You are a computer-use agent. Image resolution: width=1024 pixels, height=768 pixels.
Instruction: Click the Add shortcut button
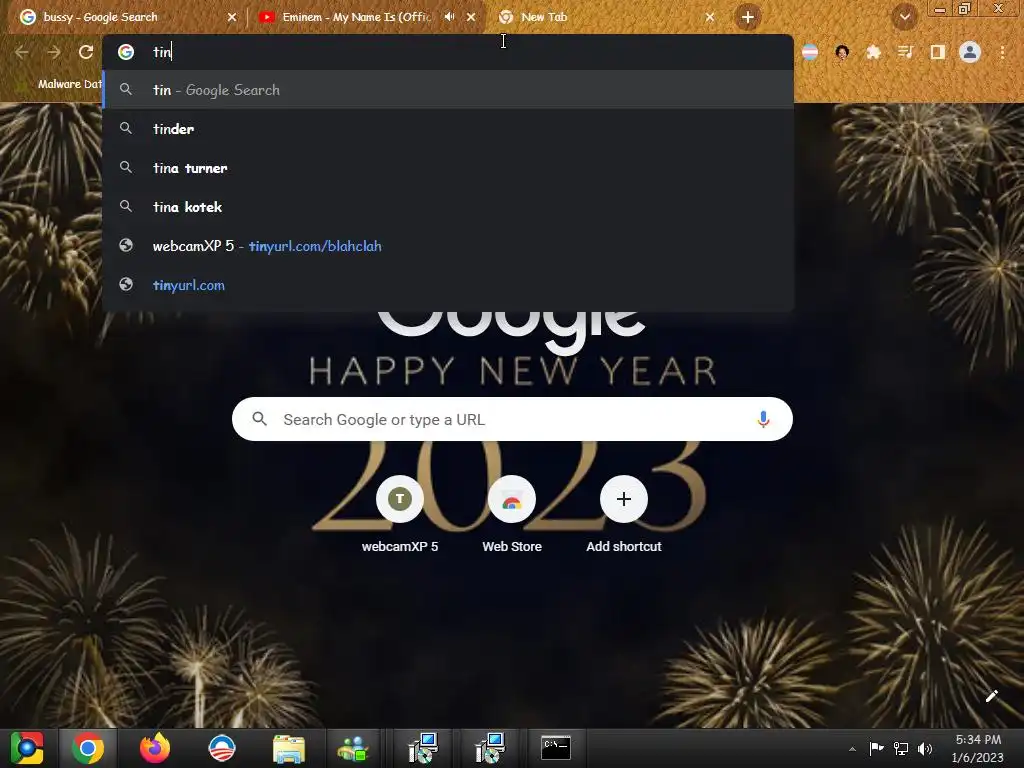pyautogui.click(x=624, y=515)
